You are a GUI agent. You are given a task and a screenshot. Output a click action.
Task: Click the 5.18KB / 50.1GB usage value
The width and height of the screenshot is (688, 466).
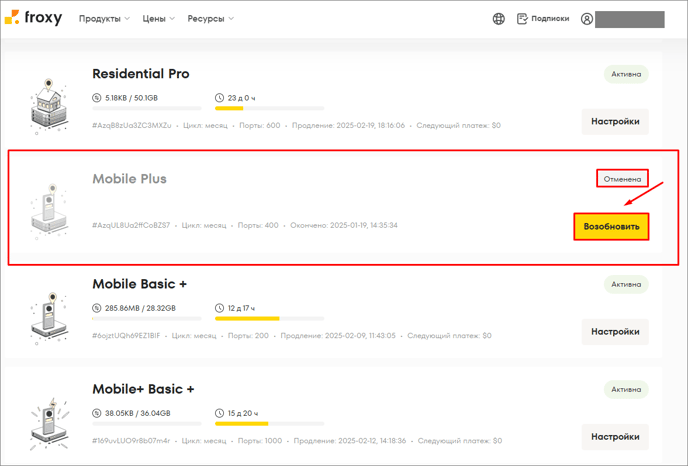coord(131,98)
